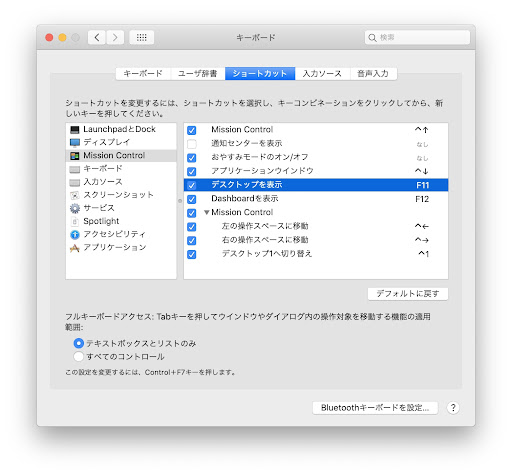
Task: Select Mission Control category in sidebar
Action: pyautogui.click(x=121, y=156)
